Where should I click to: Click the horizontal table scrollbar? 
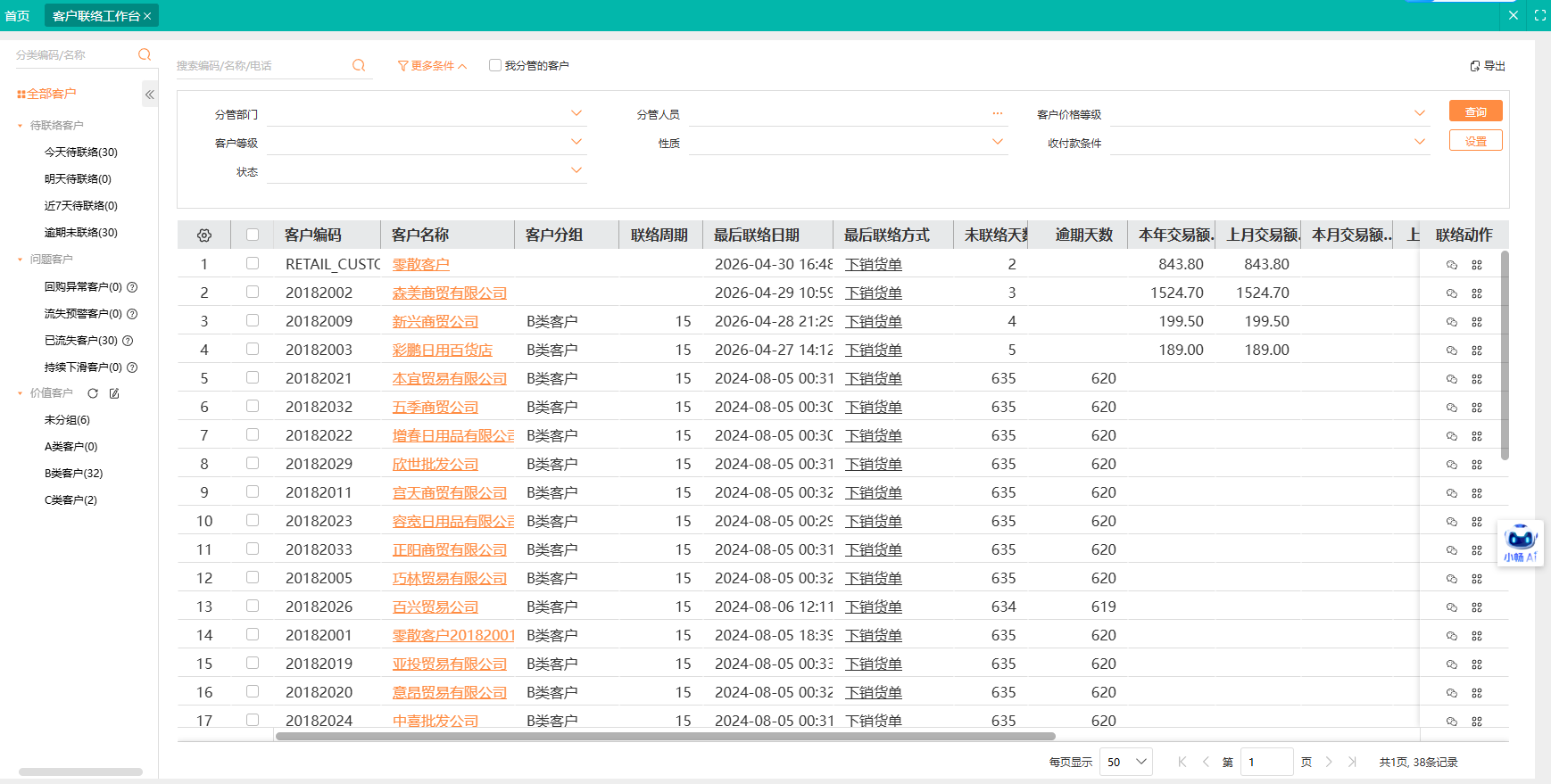(666, 737)
